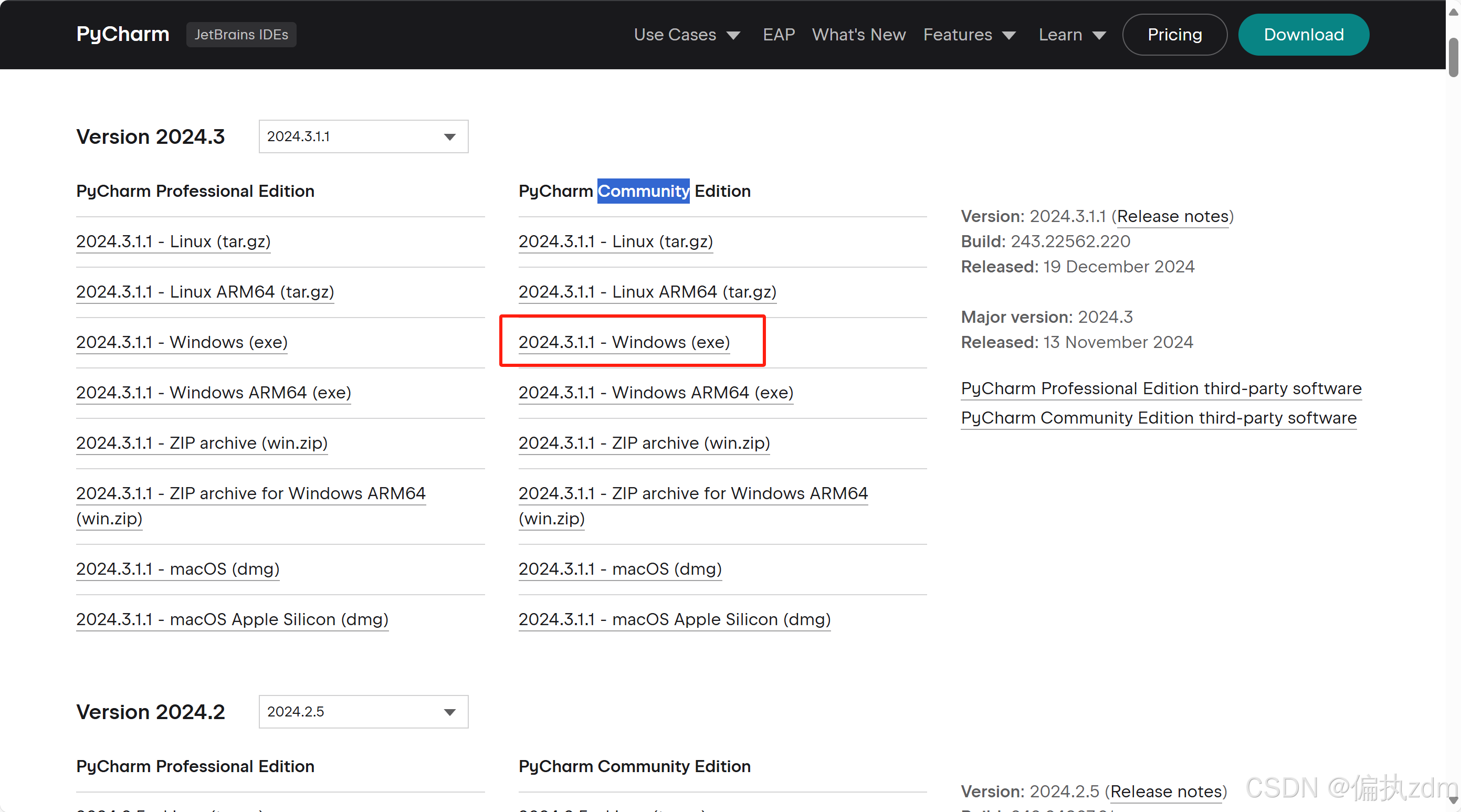Download Community 2024.3.1.1 Windows ARM64 (exe)
The image size is (1461, 812).
pyautogui.click(x=656, y=393)
